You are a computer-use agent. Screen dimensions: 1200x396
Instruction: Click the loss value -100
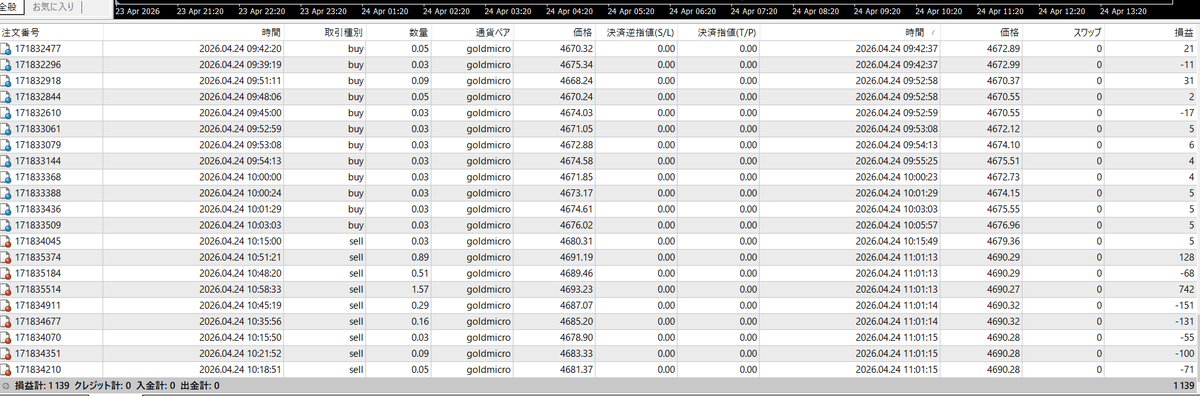tap(1184, 353)
